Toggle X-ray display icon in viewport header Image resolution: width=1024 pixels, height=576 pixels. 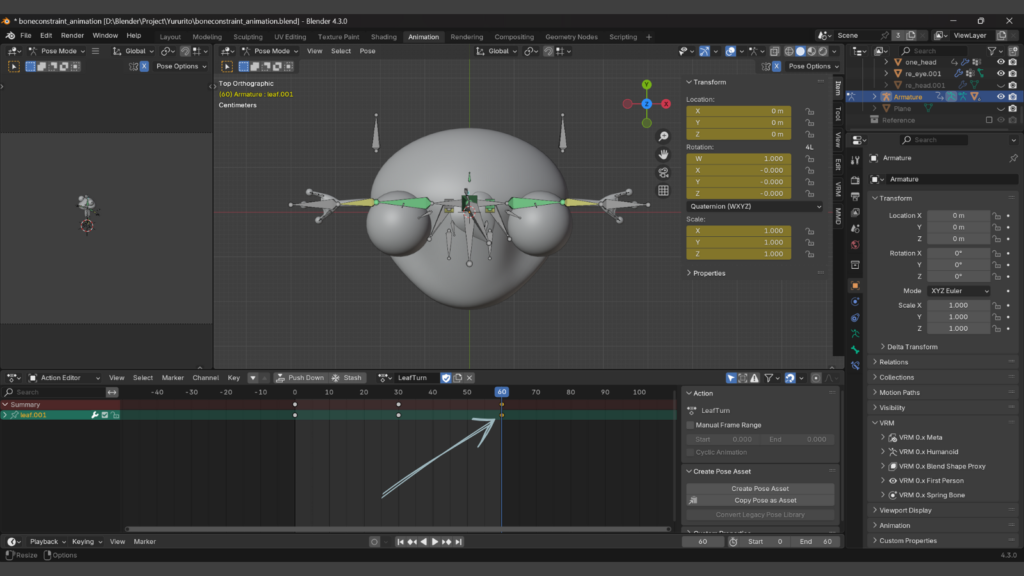[x=775, y=51]
